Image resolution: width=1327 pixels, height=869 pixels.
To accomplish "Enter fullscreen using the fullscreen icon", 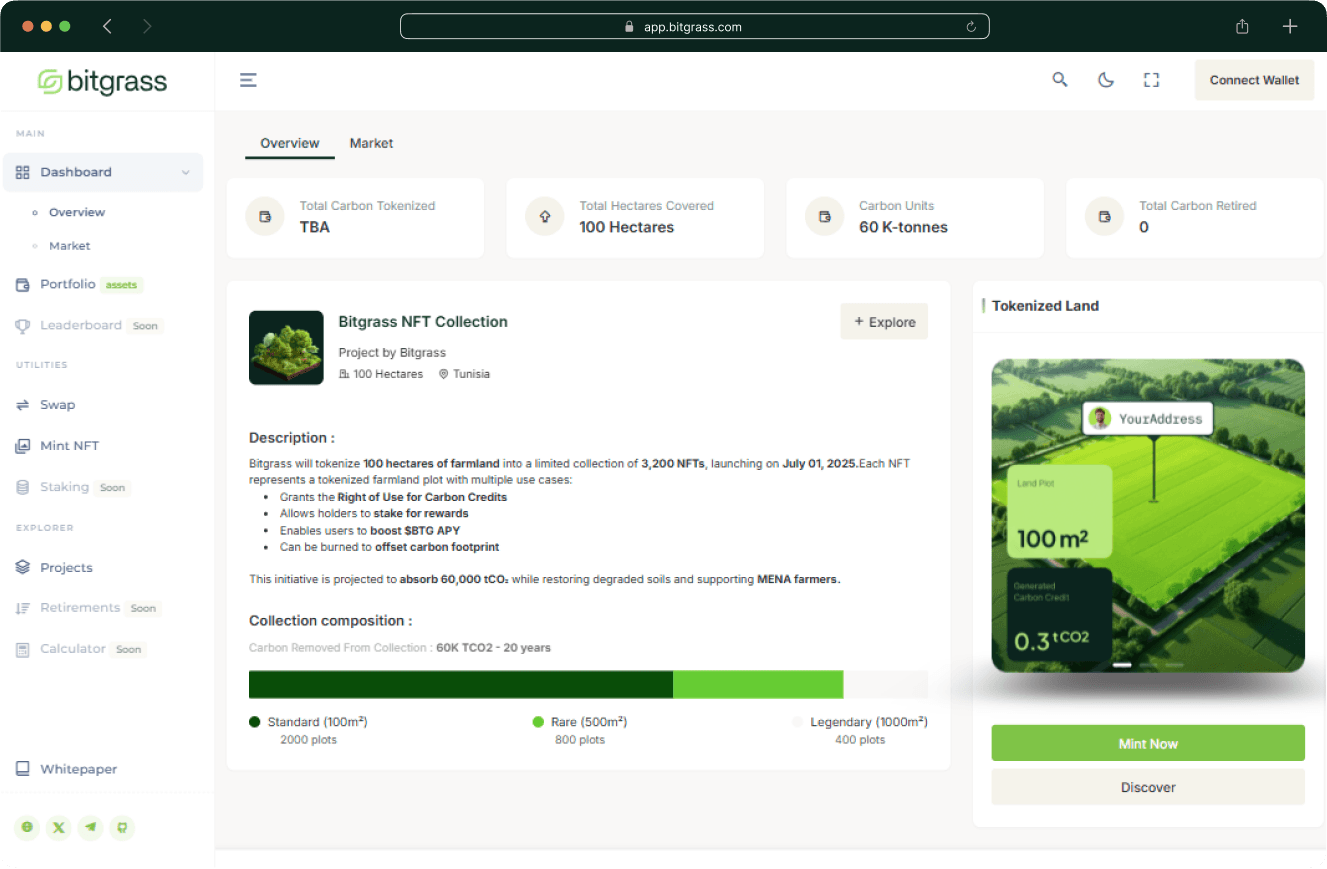I will [x=1151, y=80].
